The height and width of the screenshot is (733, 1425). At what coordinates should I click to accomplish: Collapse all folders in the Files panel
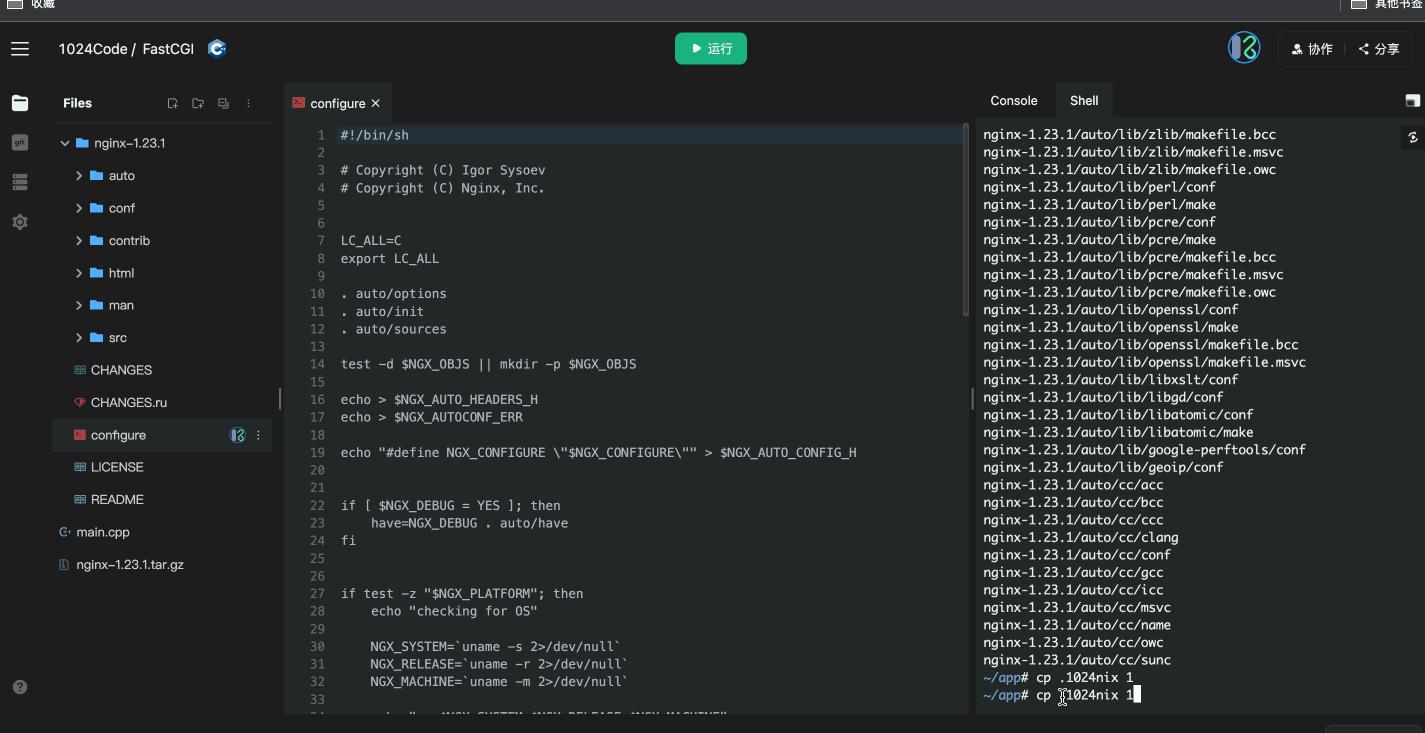[223, 103]
